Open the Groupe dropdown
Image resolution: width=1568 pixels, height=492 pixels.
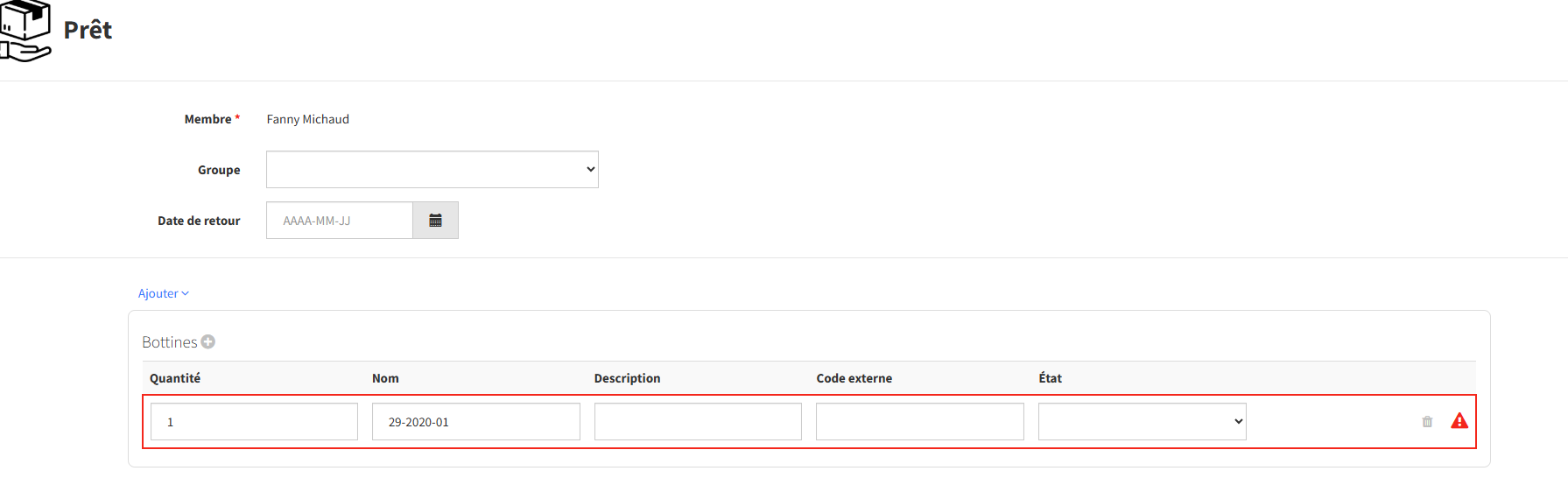432,170
